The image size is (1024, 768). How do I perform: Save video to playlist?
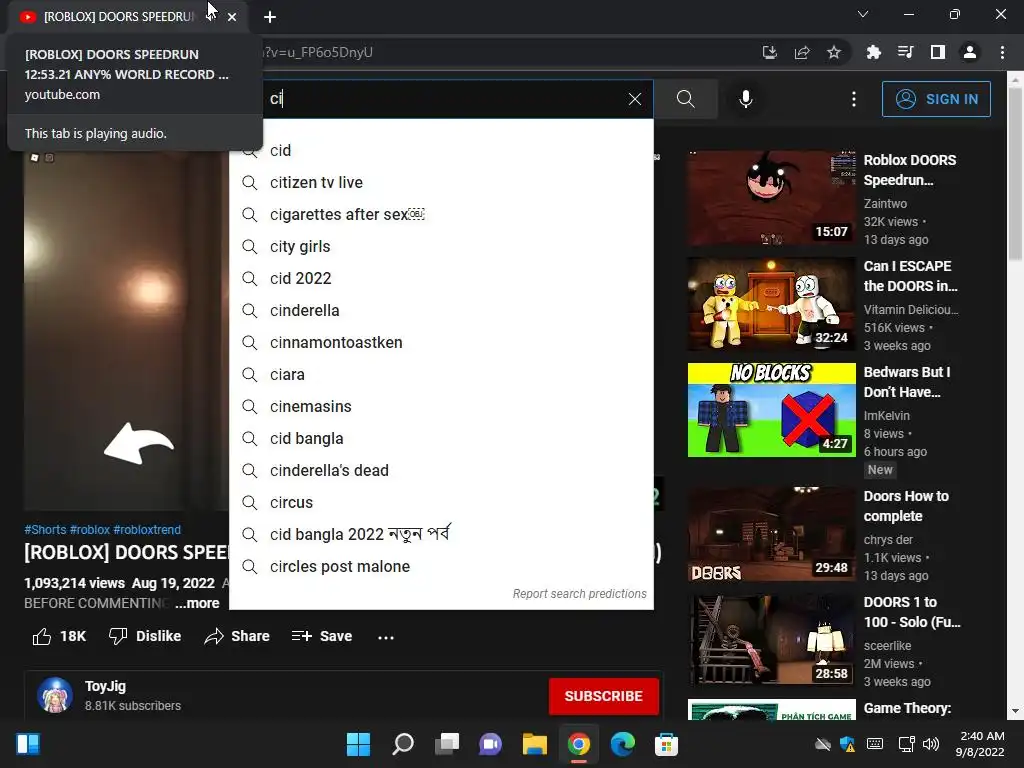[x=322, y=636]
